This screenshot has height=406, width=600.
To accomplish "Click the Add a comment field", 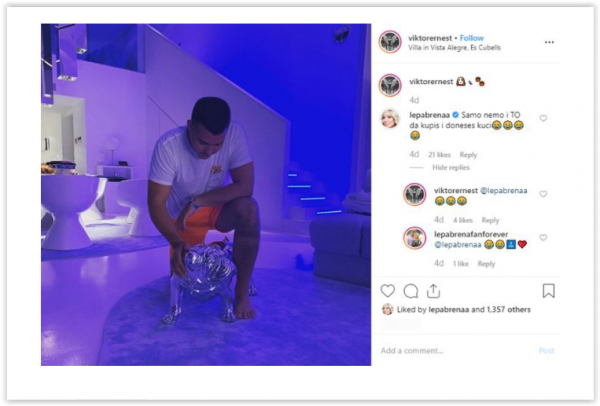I will click(455, 351).
